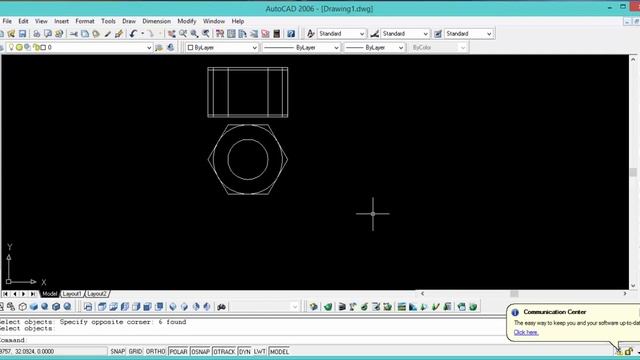Image resolution: width=640 pixels, height=360 pixels.
Task: Click the SW Isometric view icon
Action: 173,307
